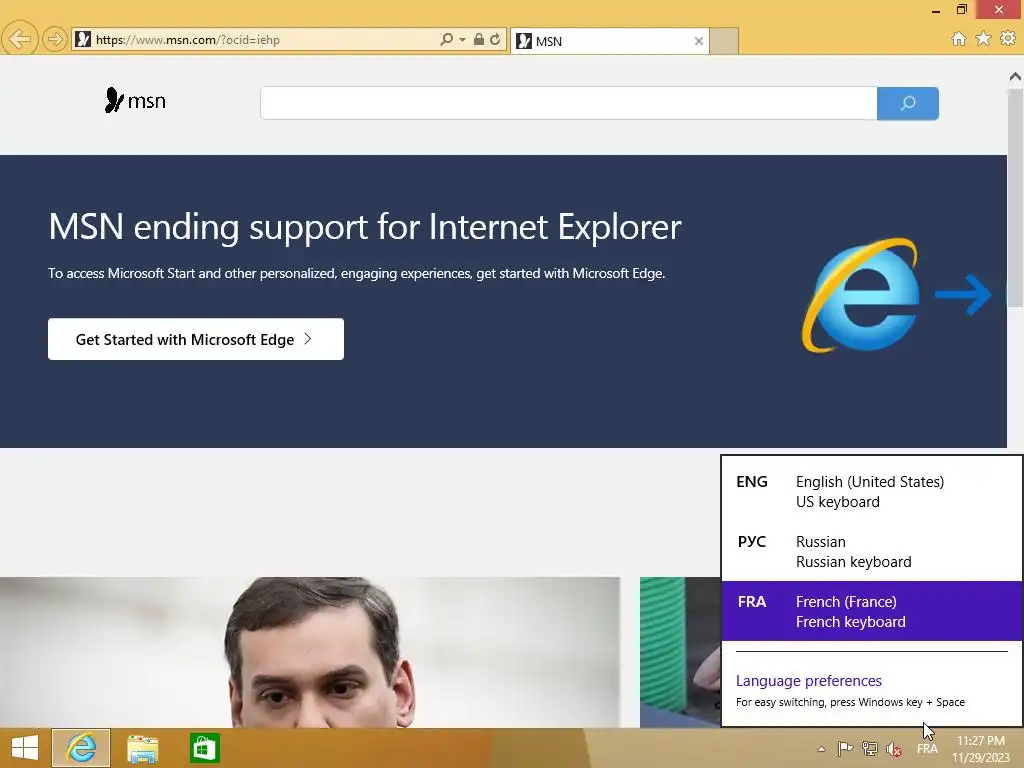Viewport: 1024px width, 768px height.
Task: Click the vertical scrollbar thumb
Action: 1015,198
